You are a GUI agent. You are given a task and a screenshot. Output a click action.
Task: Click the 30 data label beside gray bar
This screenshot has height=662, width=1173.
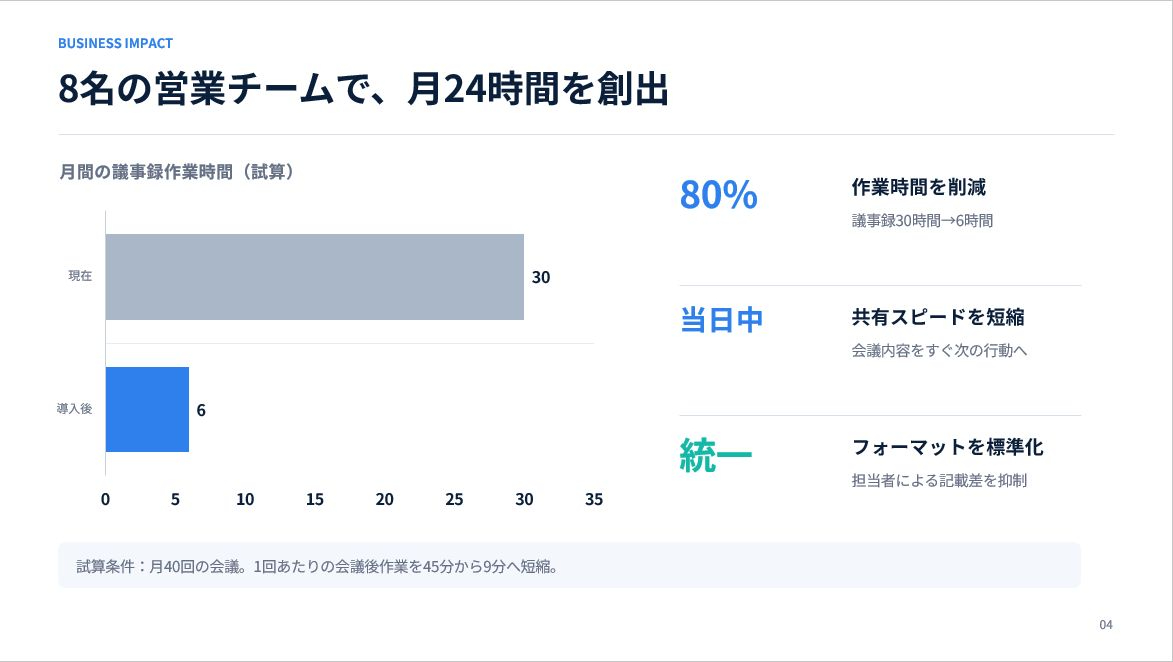[x=541, y=278]
